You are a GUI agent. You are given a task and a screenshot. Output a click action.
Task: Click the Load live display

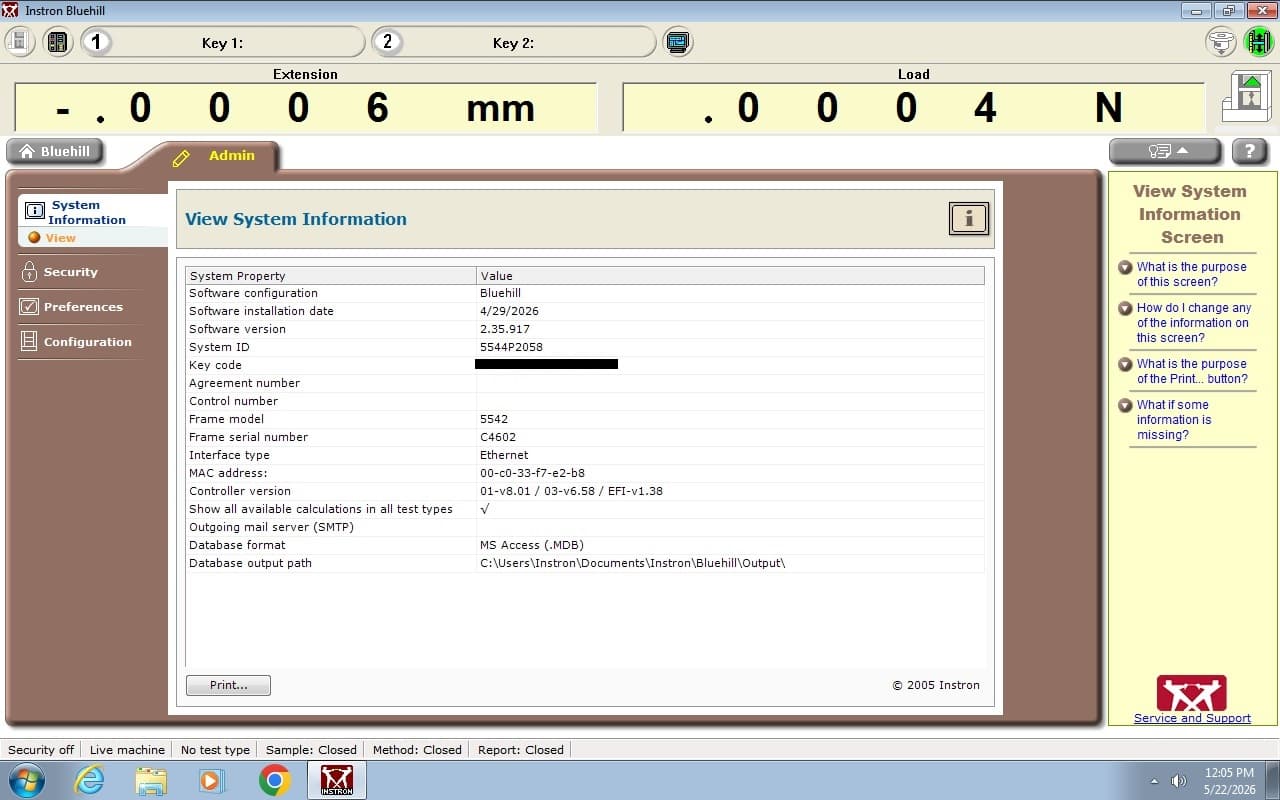[x=913, y=107]
